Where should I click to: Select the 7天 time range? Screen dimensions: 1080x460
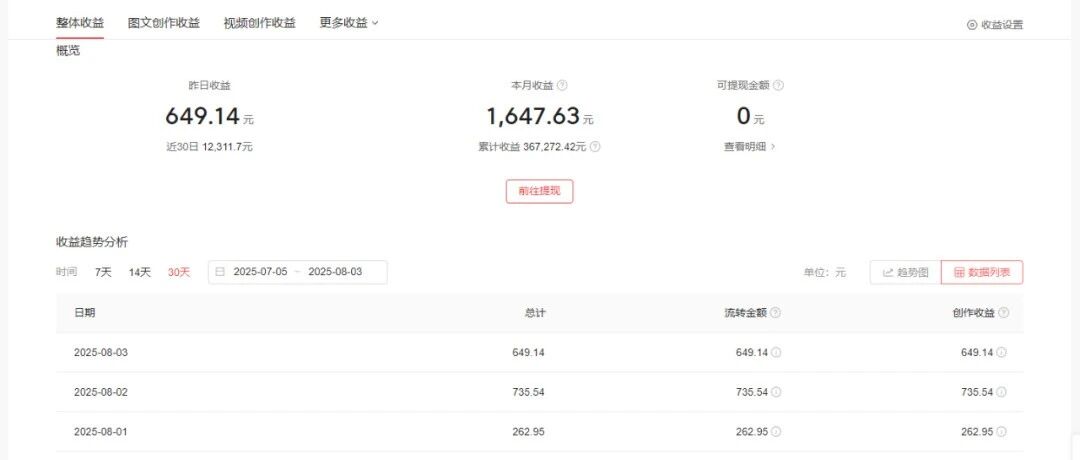(x=103, y=272)
